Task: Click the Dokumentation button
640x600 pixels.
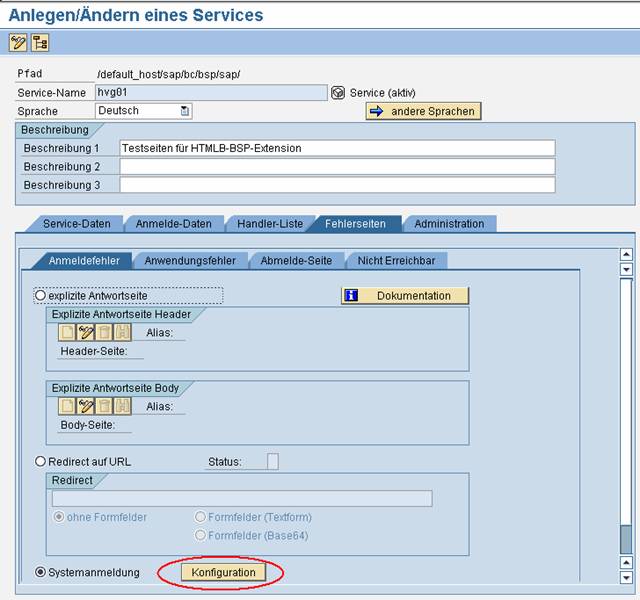Action: [405, 296]
